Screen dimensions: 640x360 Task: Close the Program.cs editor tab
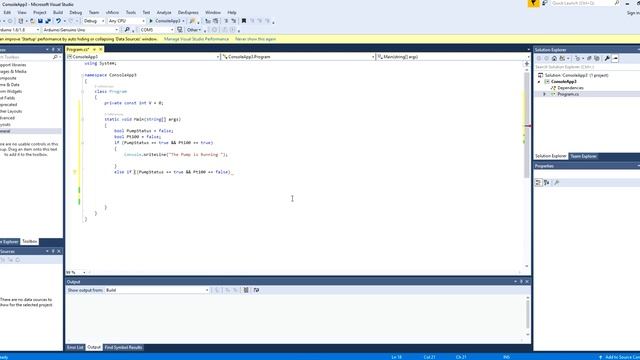pos(100,49)
